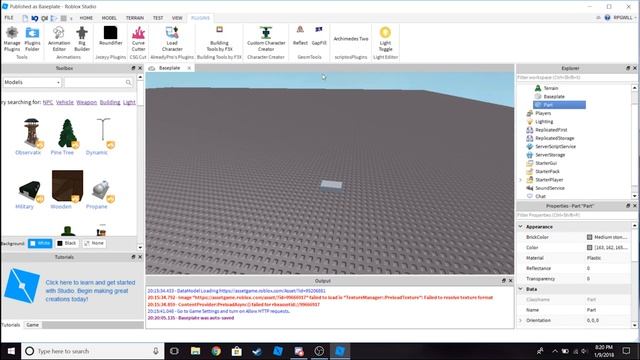Select the Curve Cutter plugin
This screenshot has width=640, height=360.
[x=138, y=39]
